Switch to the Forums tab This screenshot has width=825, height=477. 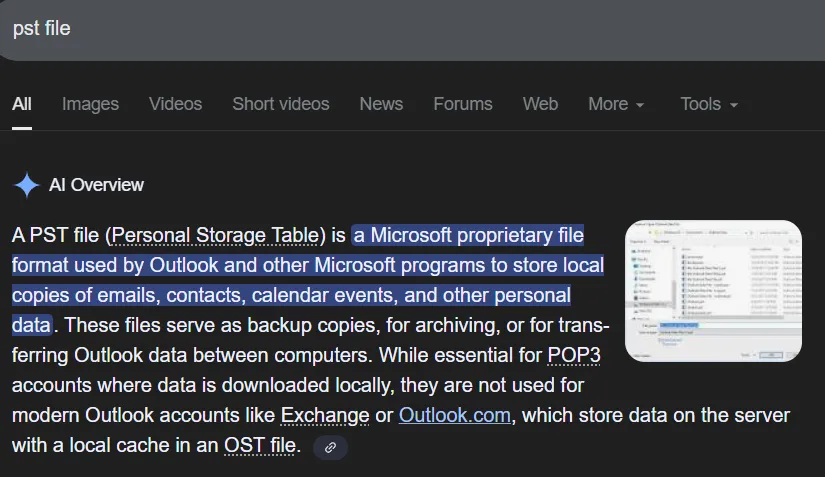pyautogui.click(x=462, y=104)
